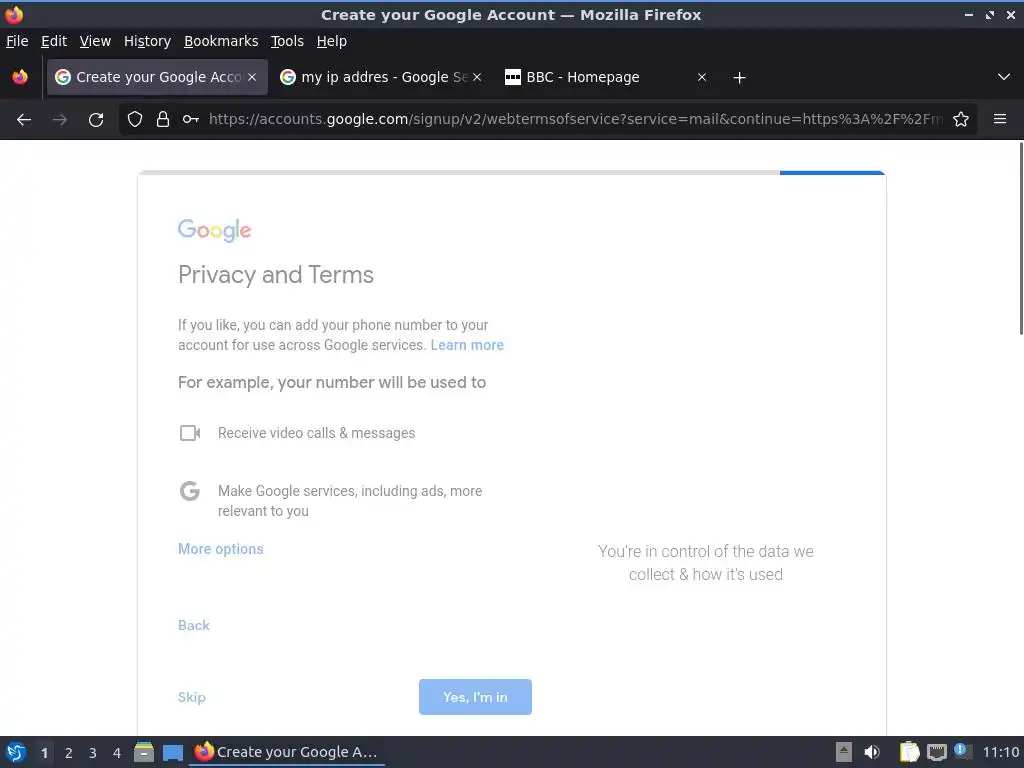Open the Help menu
The image size is (1024, 768).
332,41
